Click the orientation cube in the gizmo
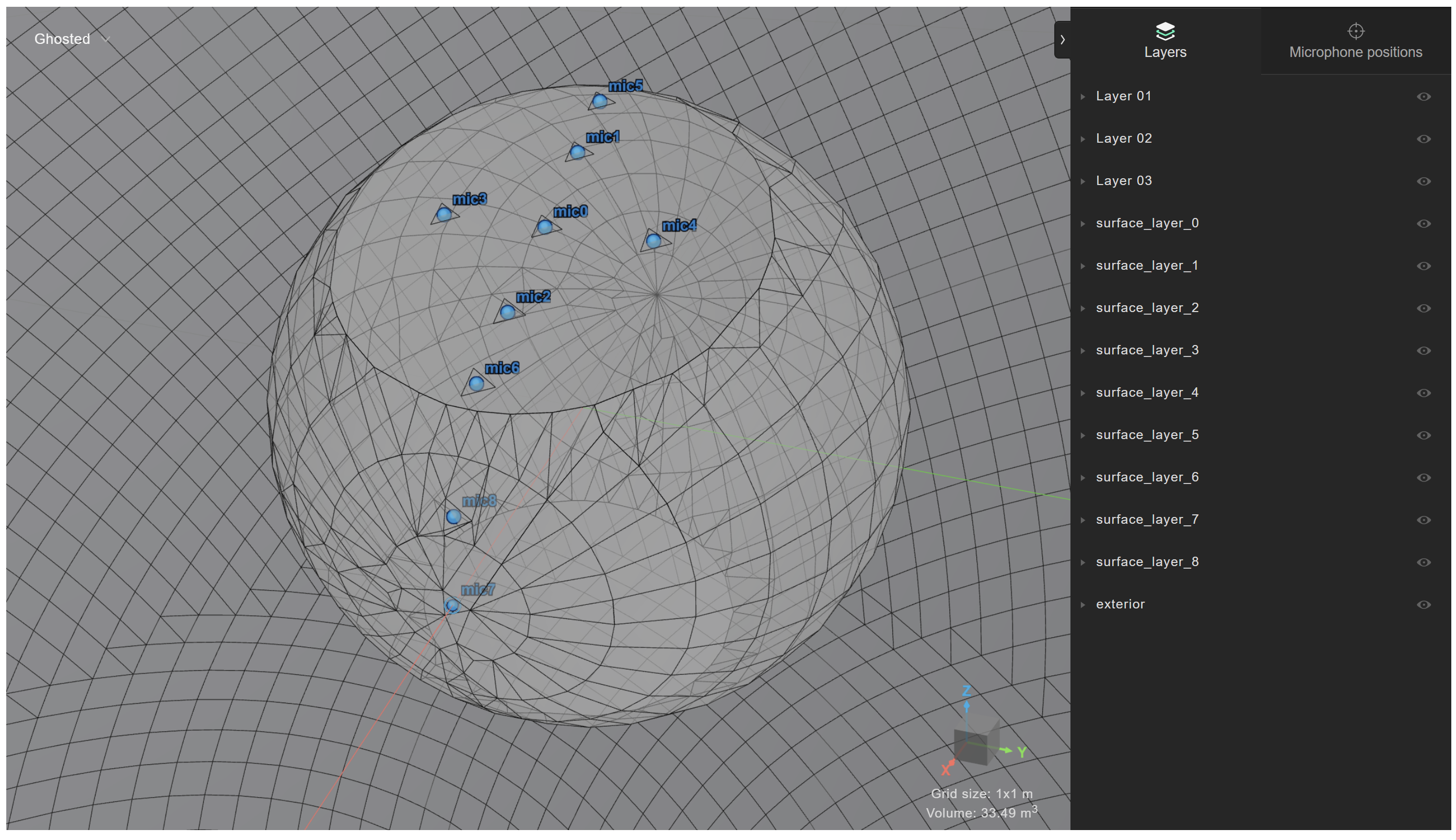 (x=976, y=741)
